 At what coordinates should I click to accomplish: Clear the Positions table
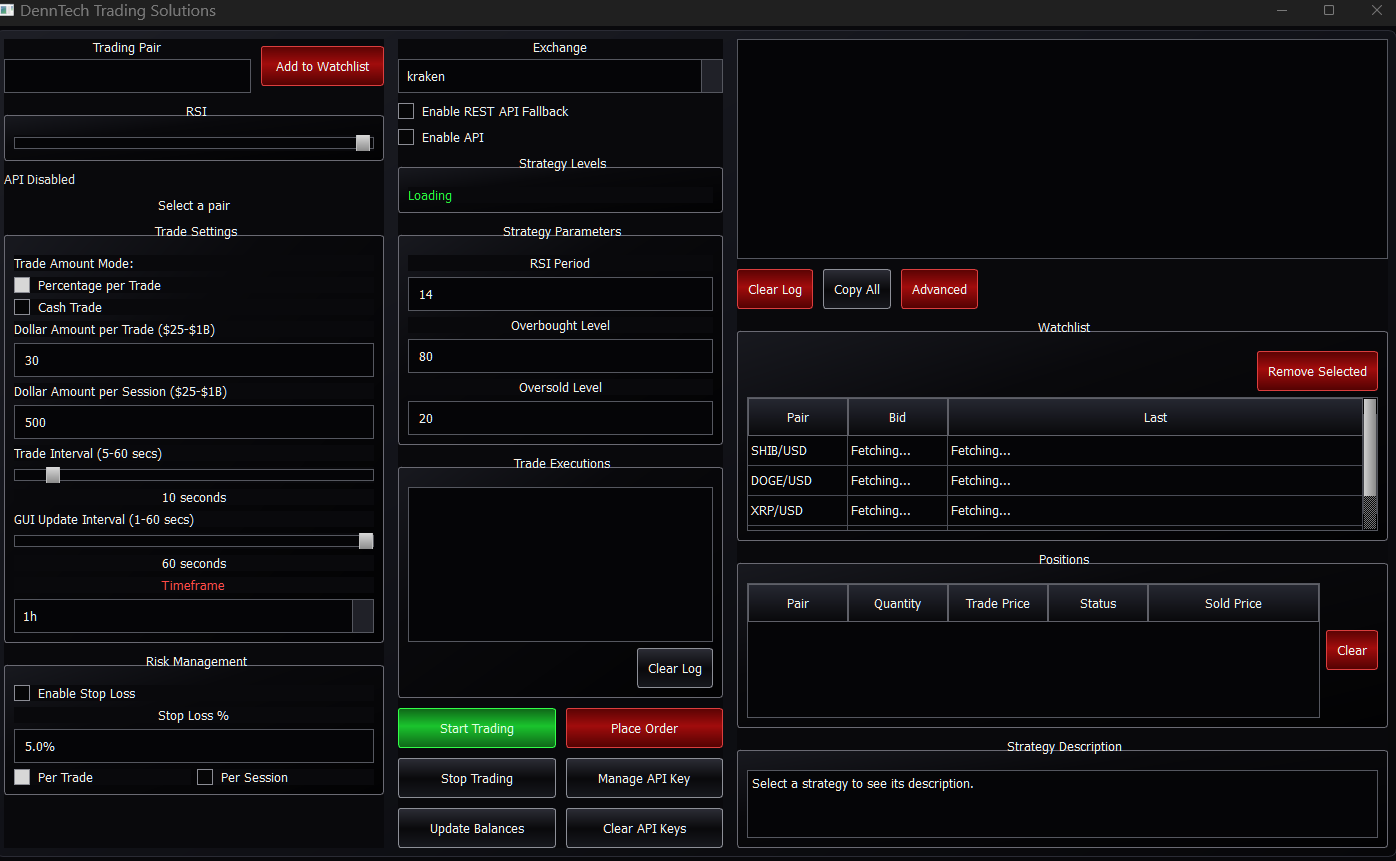1351,650
